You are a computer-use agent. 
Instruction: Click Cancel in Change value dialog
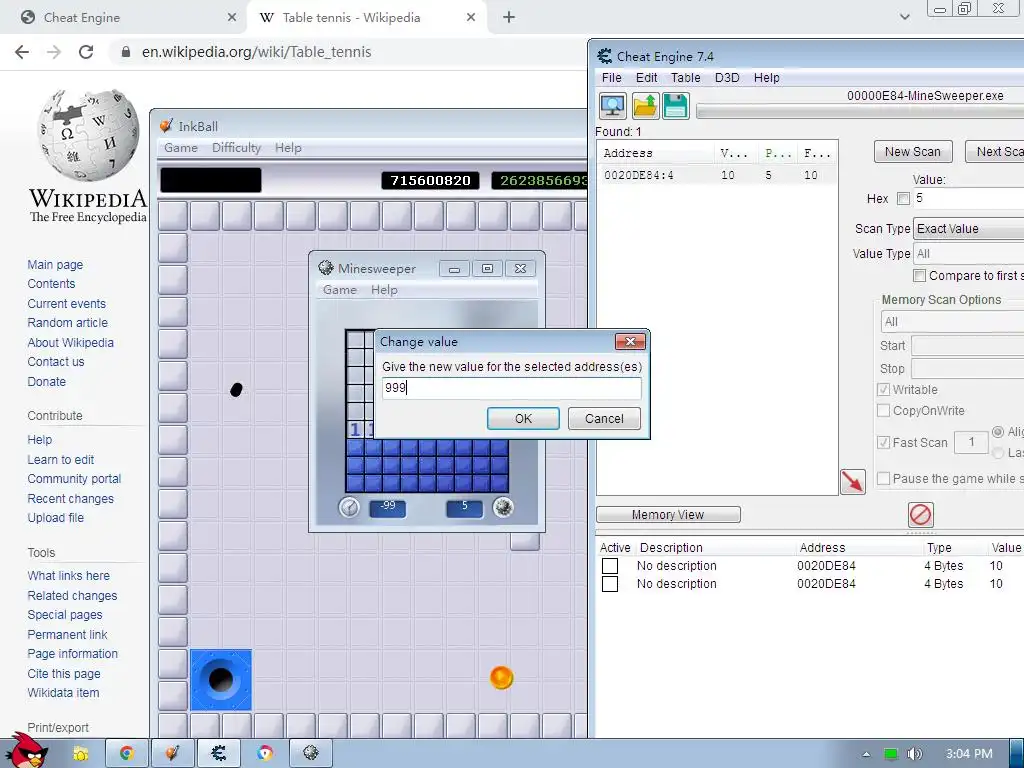(x=604, y=419)
